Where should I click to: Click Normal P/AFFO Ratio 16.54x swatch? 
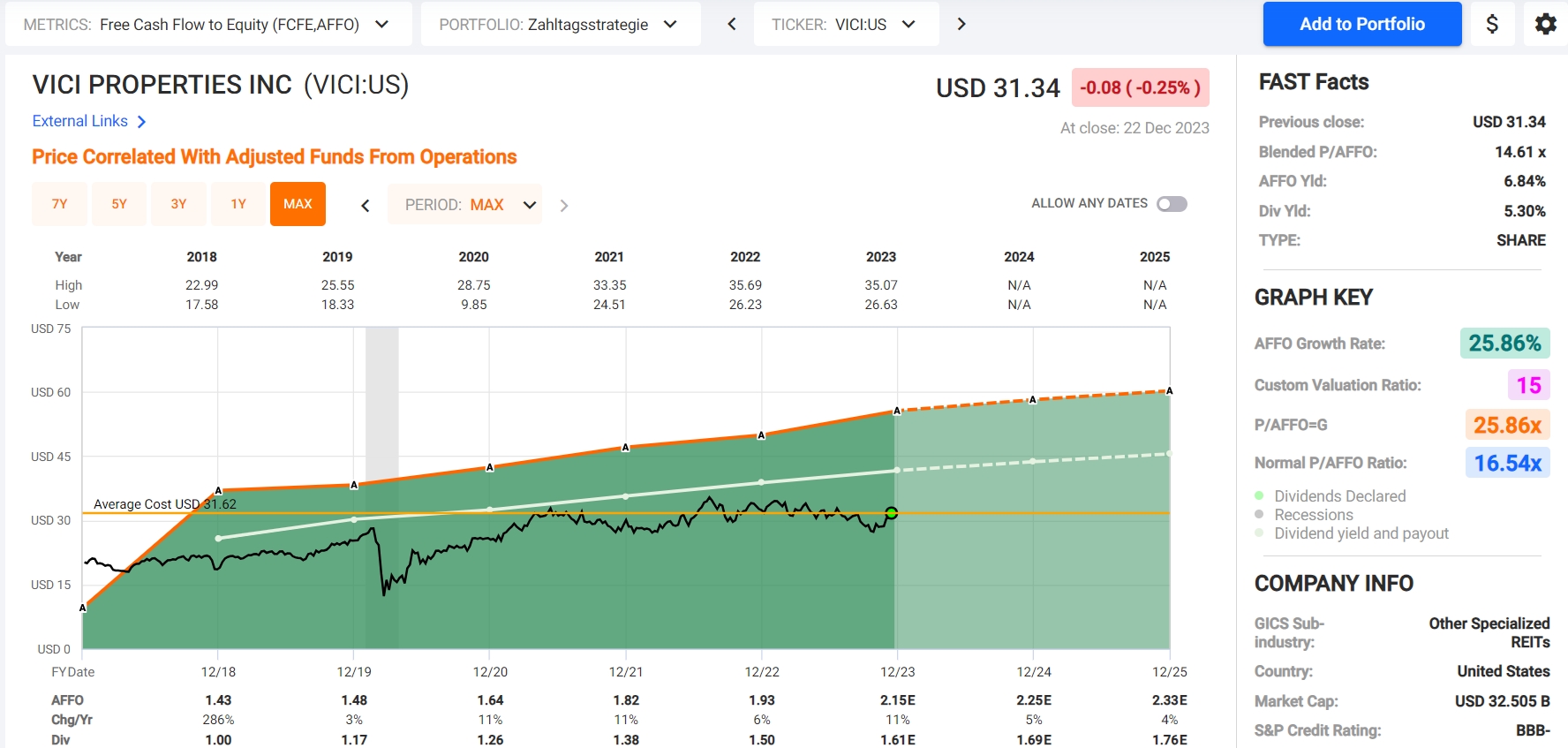click(x=1507, y=463)
